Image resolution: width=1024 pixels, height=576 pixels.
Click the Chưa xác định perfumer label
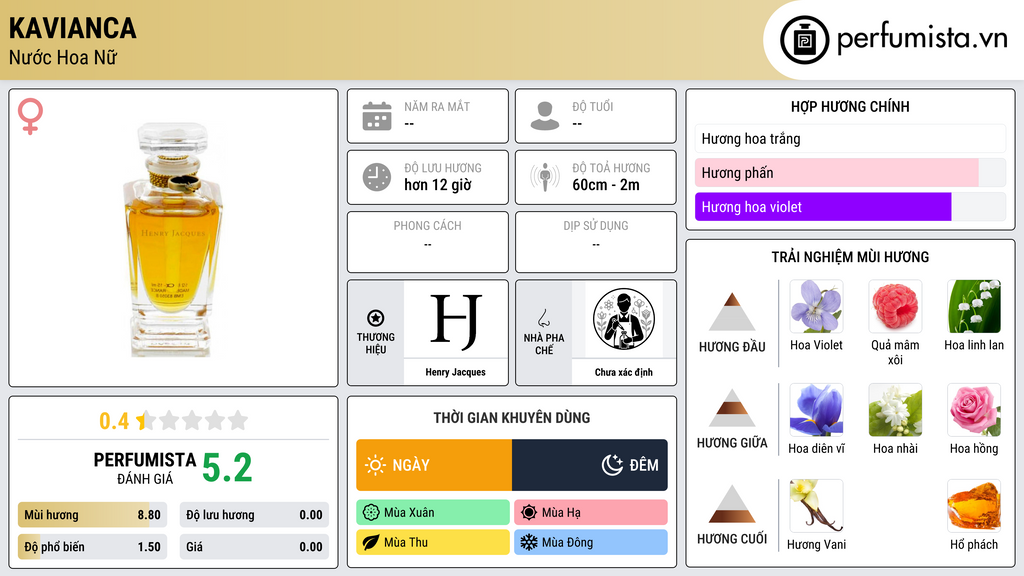pos(624,372)
